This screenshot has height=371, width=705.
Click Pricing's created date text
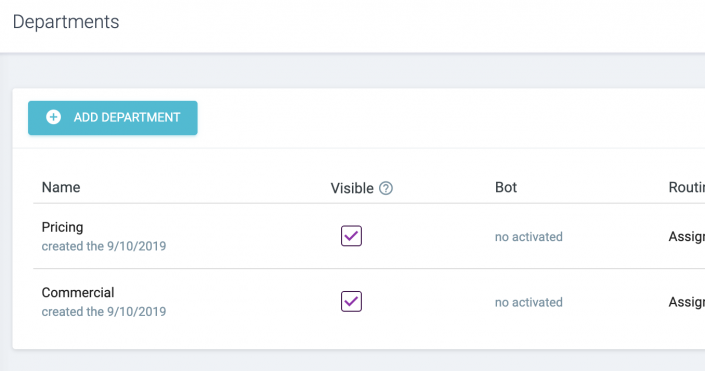point(104,246)
